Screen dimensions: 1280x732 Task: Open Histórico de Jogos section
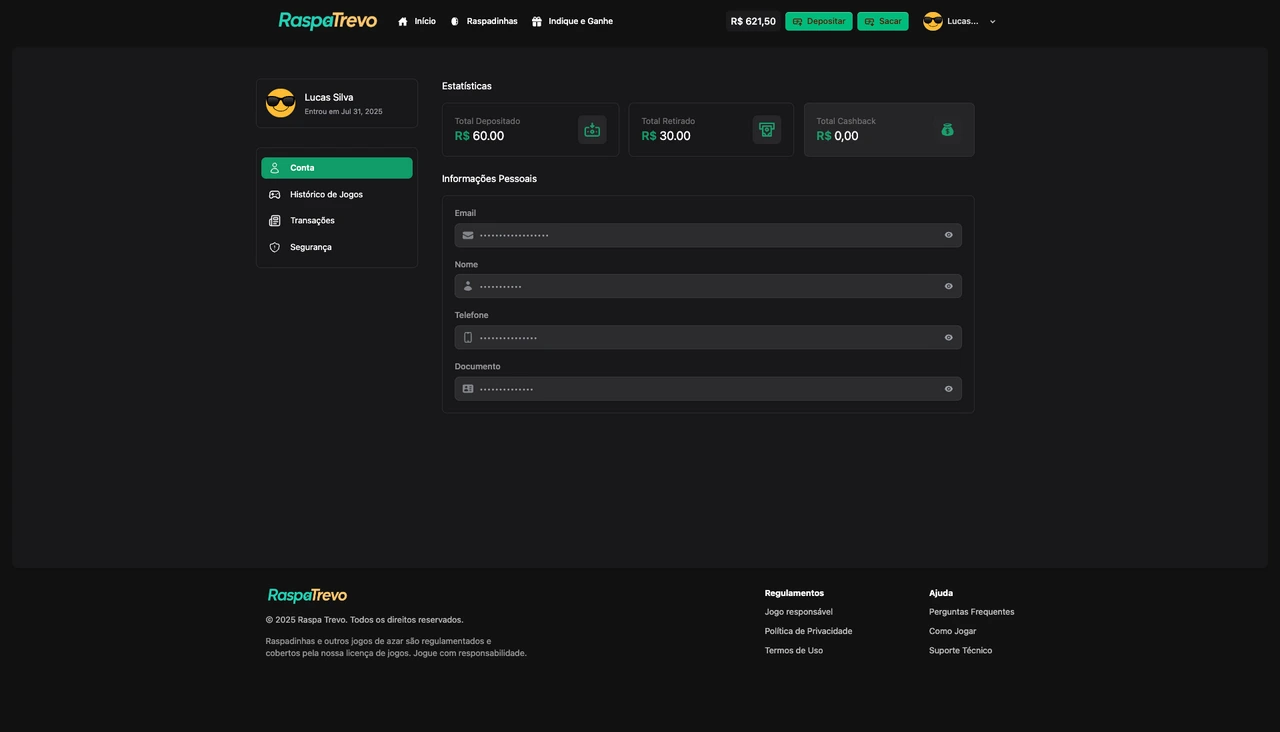coord(326,194)
